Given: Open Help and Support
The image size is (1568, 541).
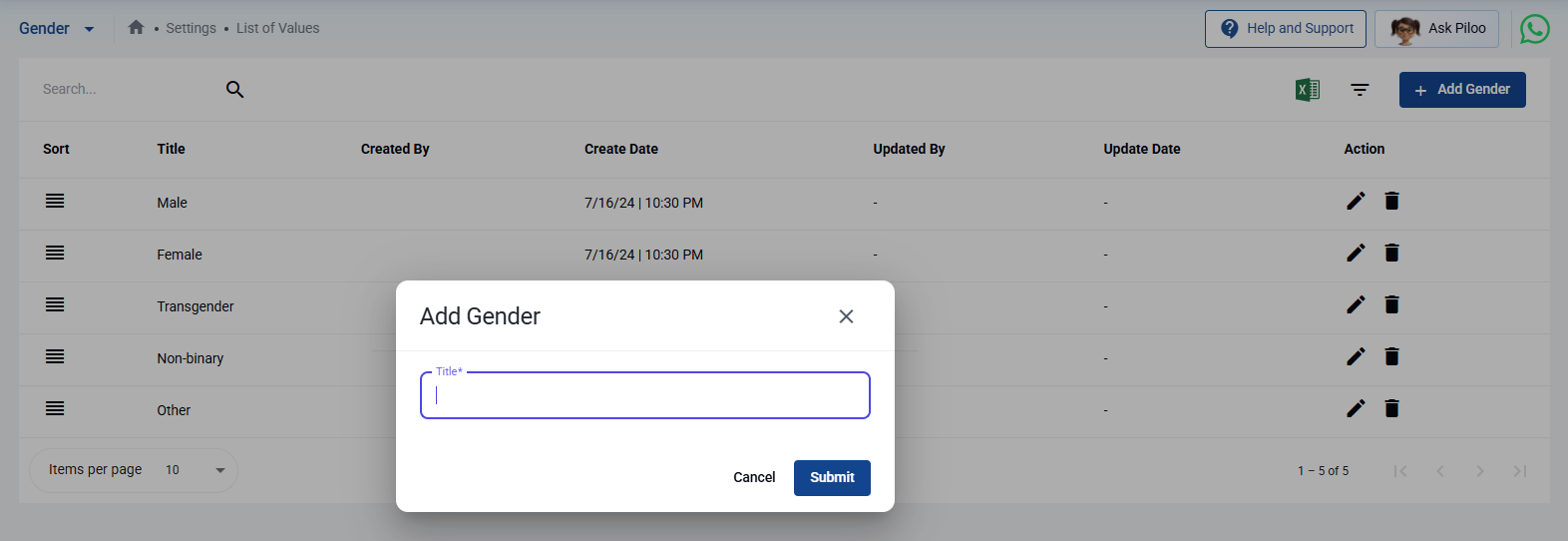Looking at the screenshot, I should click(x=1285, y=29).
